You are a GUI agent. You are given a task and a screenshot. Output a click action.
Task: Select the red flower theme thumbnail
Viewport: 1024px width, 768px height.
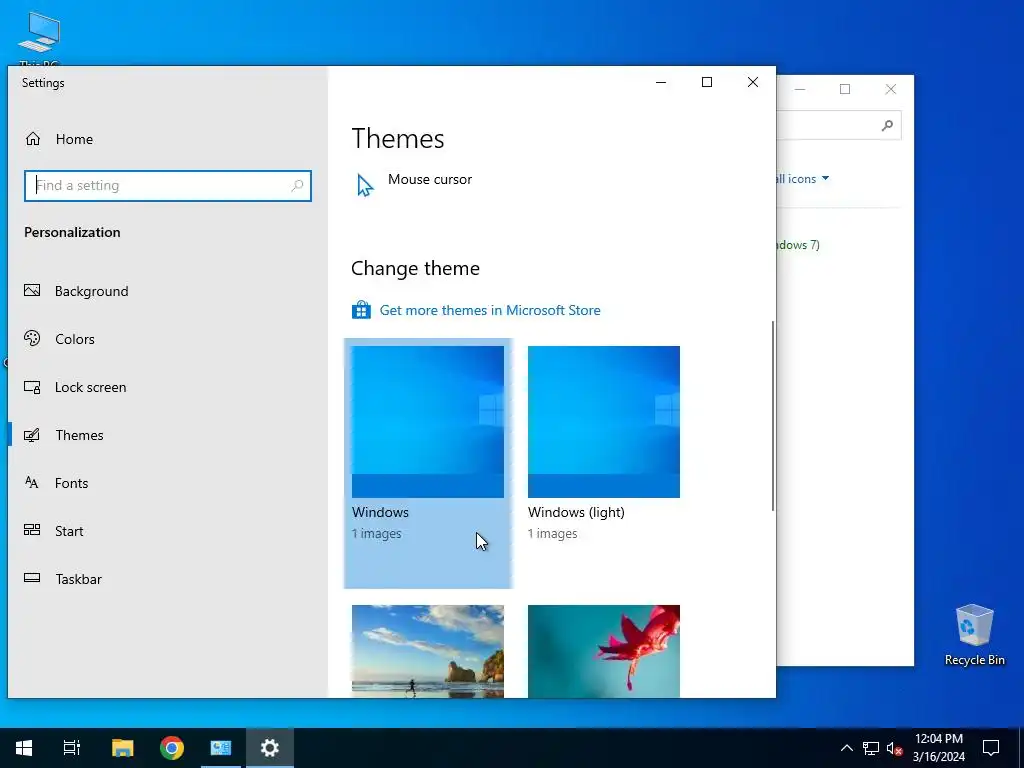click(603, 651)
